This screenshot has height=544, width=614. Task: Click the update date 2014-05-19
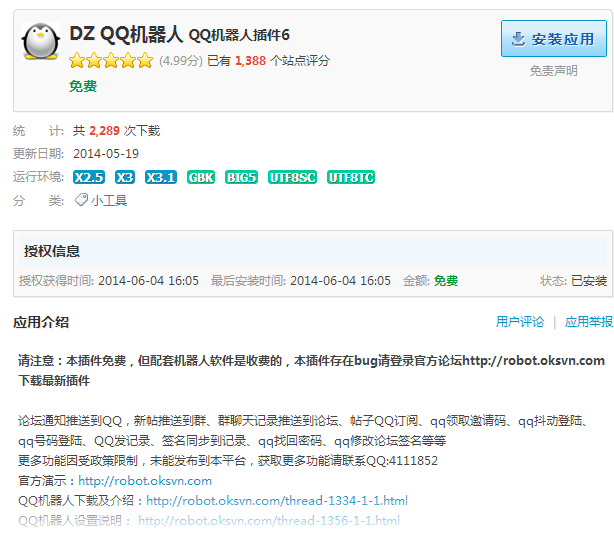tap(106, 154)
